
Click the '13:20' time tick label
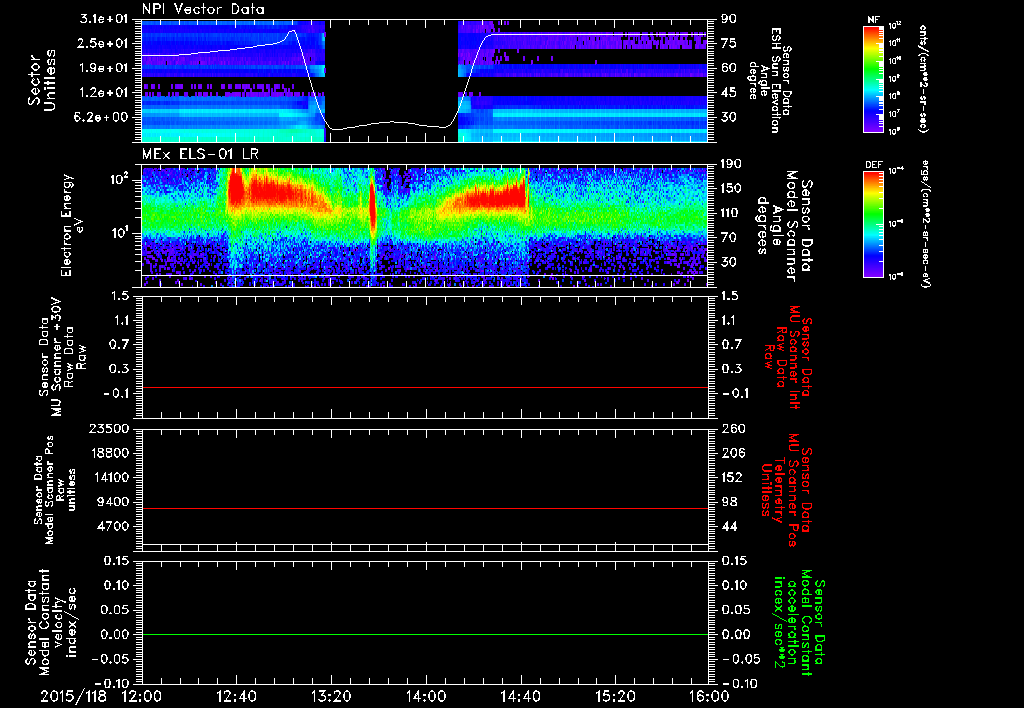click(331, 696)
